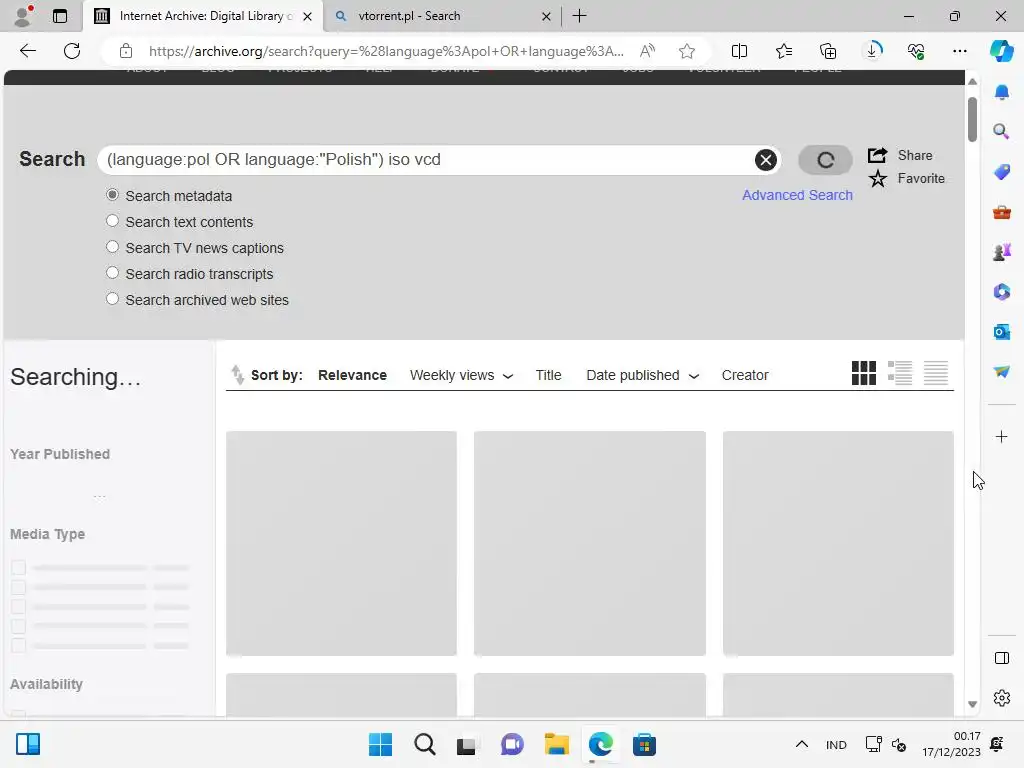The width and height of the screenshot is (1024, 768).
Task: Open sidebar search
Action: tap(1001, 131)
